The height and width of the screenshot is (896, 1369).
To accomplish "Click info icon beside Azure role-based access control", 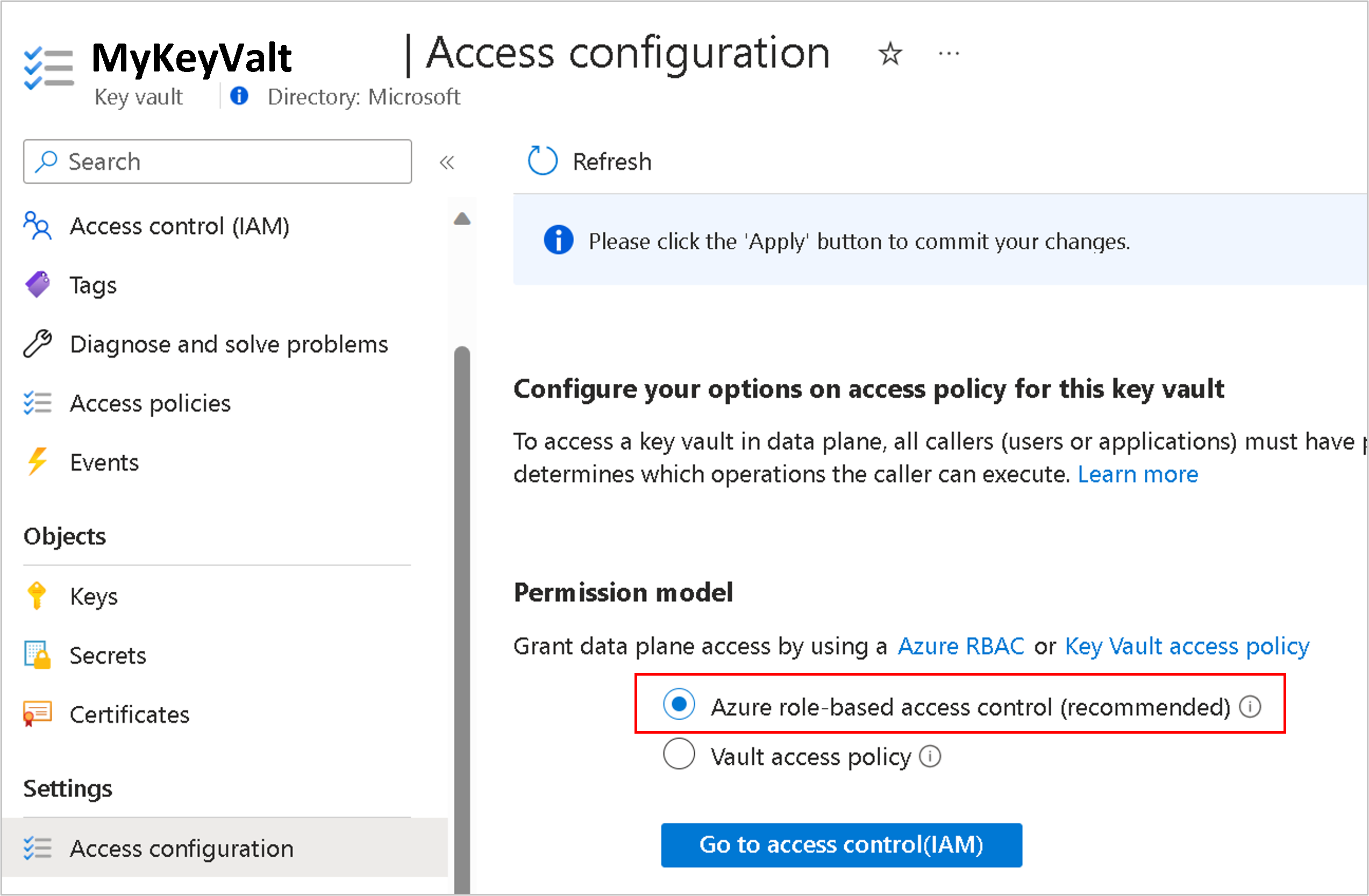I will (x=1250, y=706).
